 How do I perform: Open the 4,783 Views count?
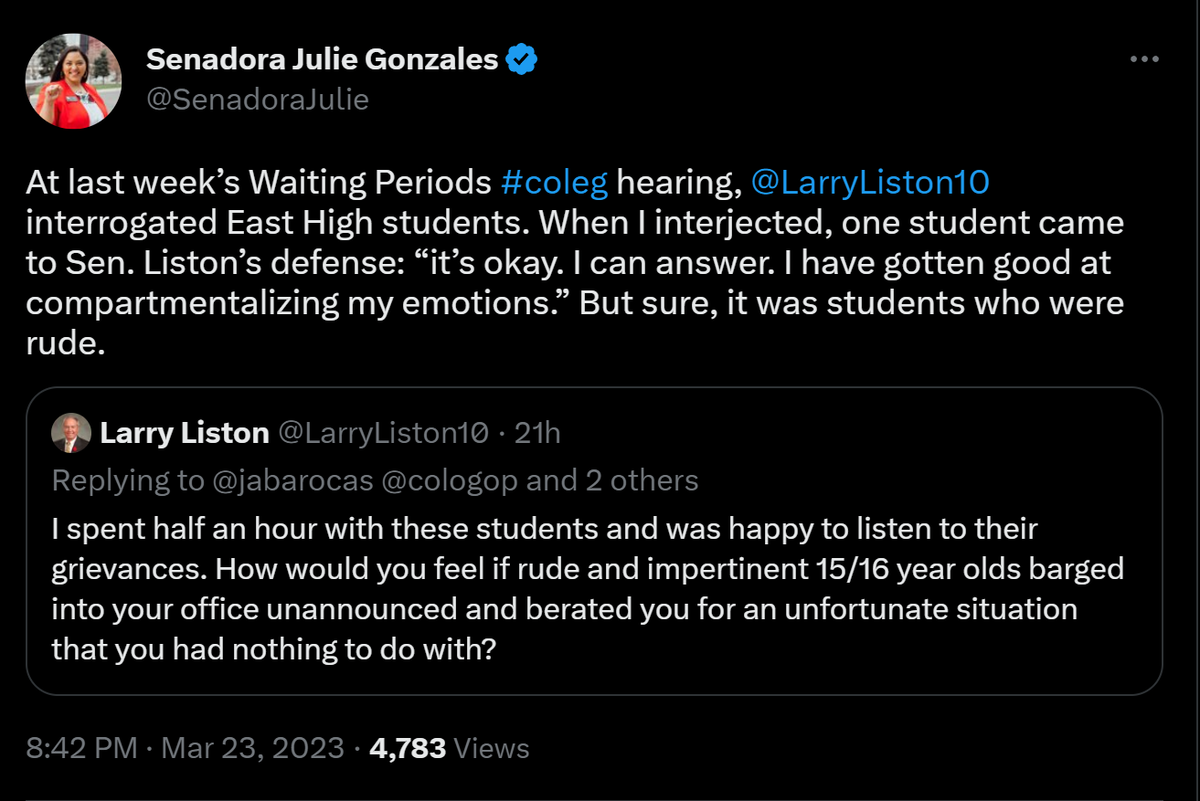pos(449,747)
